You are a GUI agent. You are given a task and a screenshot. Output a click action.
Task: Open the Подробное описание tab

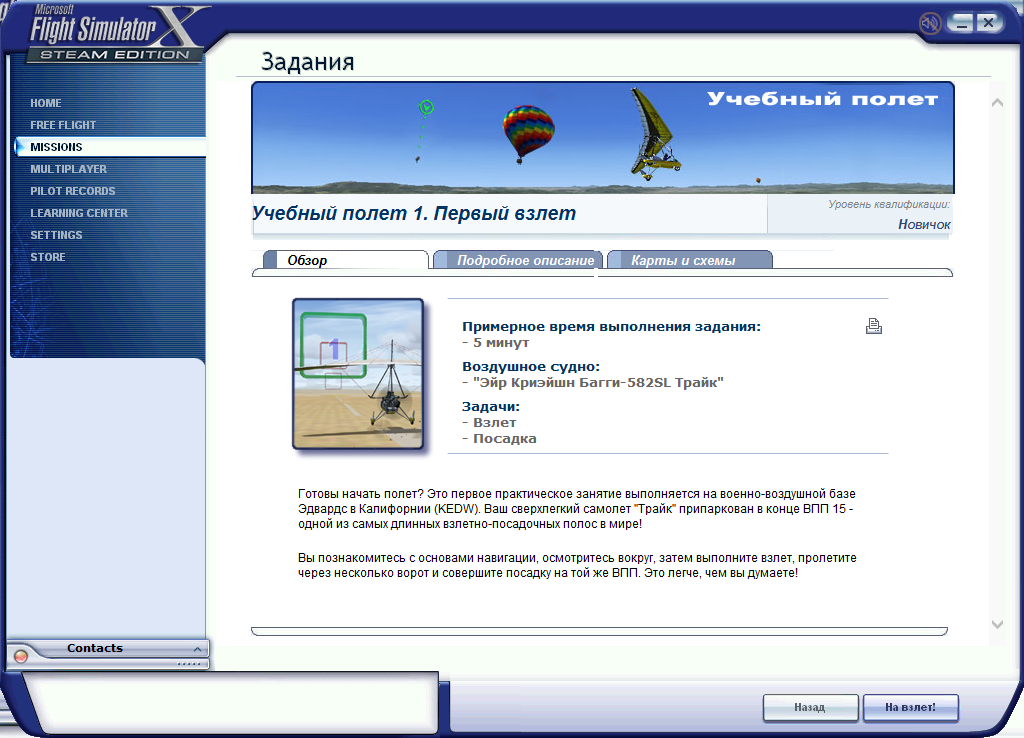[x=518, y=260]
